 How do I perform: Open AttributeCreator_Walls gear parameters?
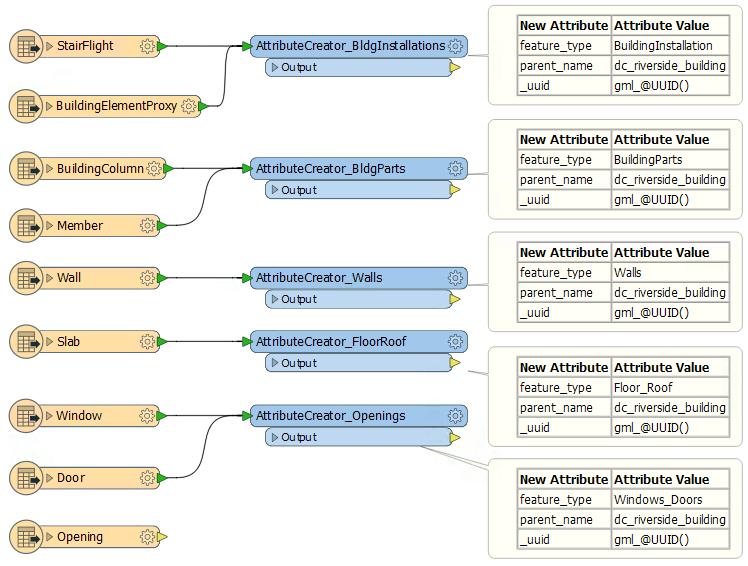456,278
